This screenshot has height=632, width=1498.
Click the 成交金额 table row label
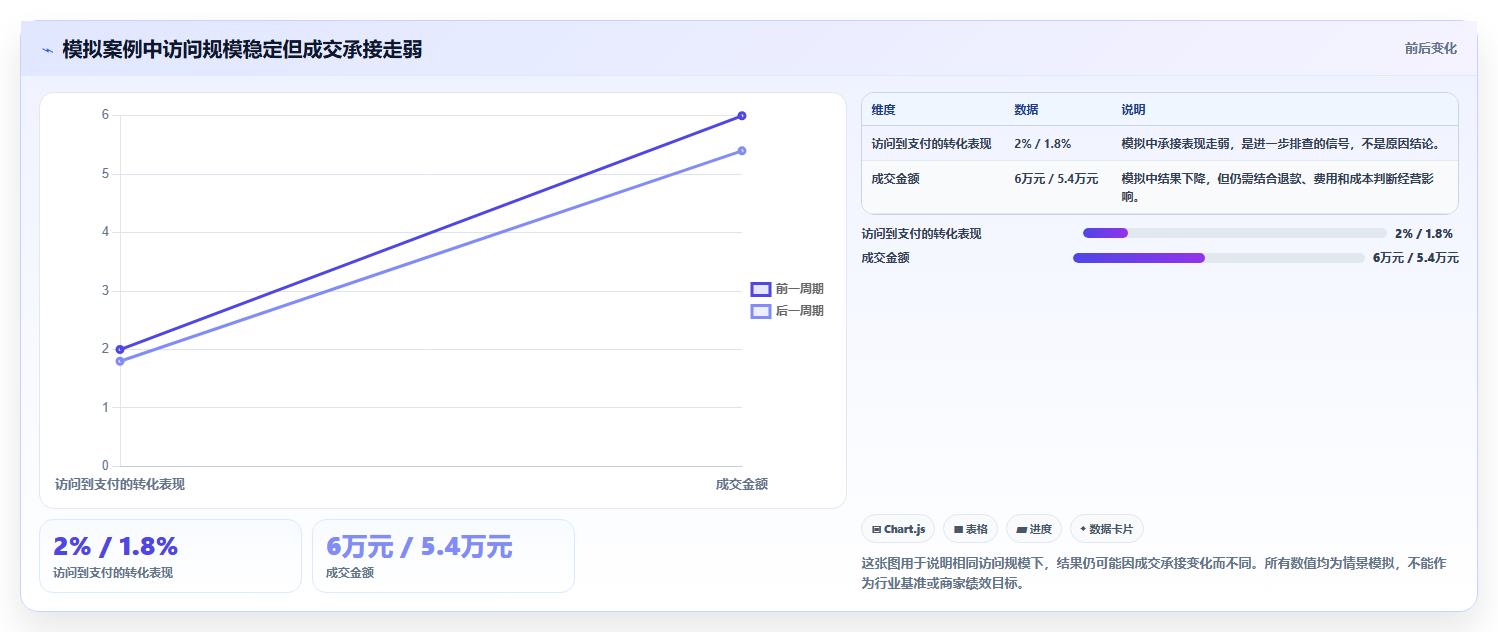[896, 179]
